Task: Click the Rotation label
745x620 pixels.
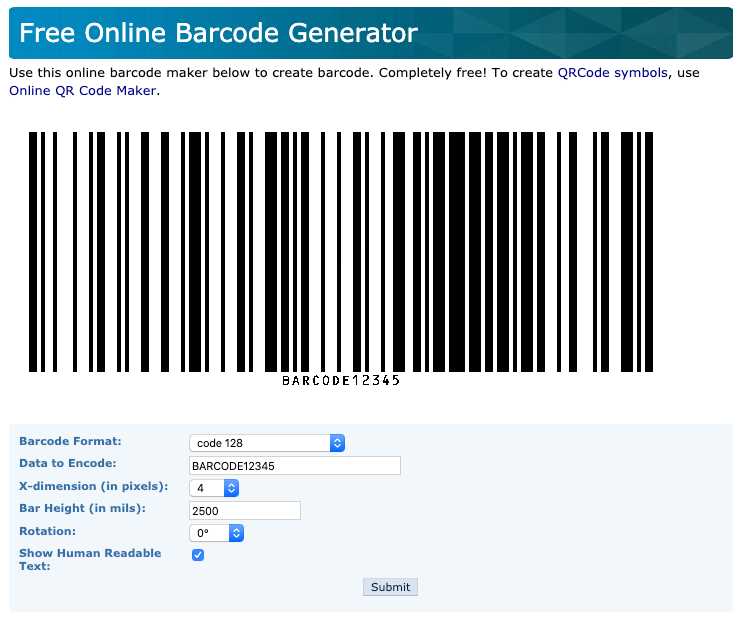Action: point(48,531)
